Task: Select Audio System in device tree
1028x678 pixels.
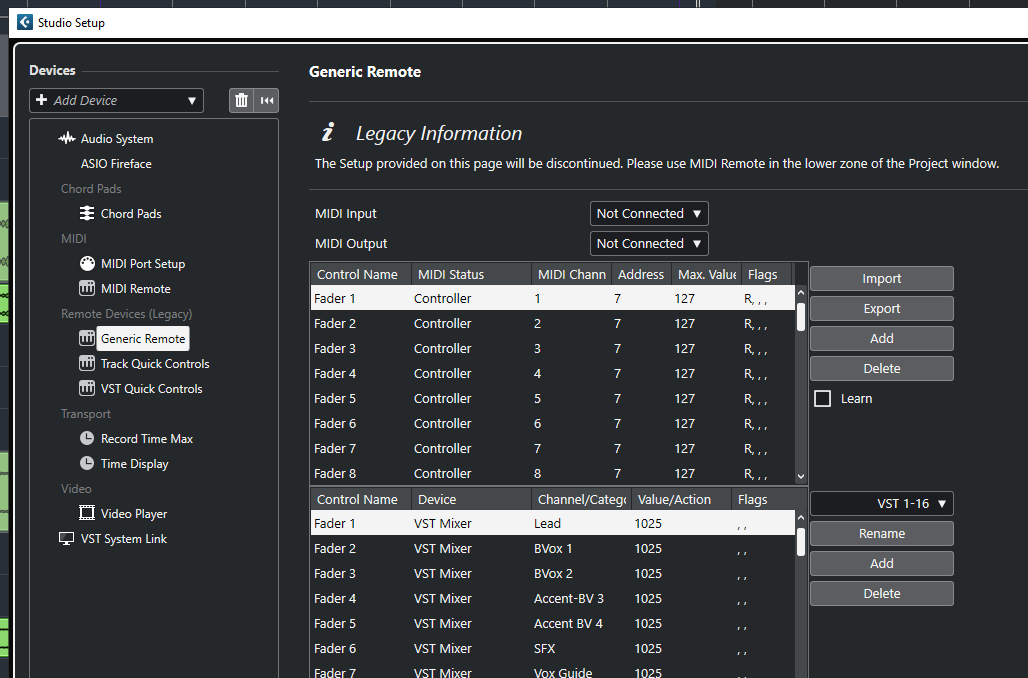Action: tap(117, 138)
